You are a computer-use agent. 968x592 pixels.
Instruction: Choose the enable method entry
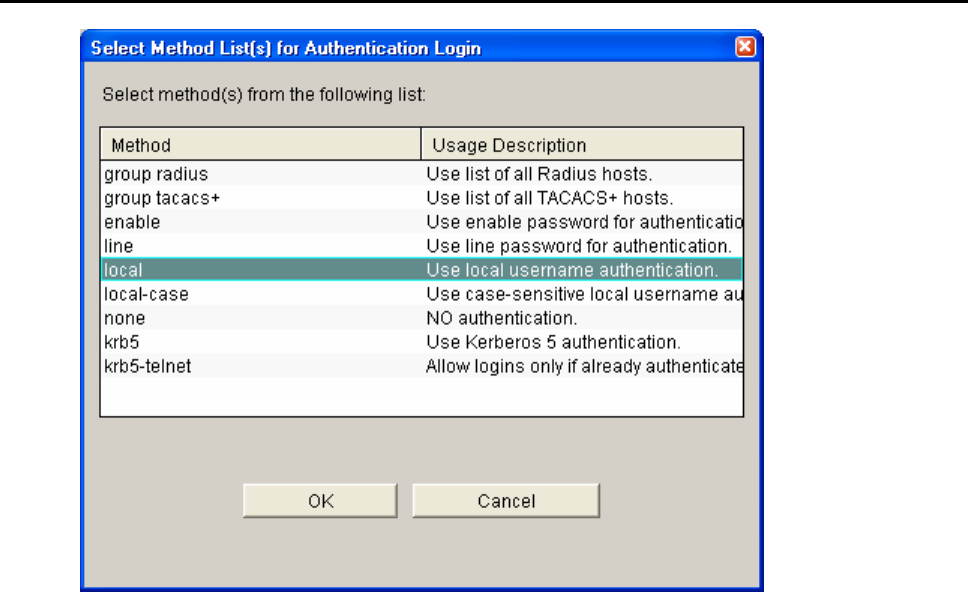(x=422, y=222)
